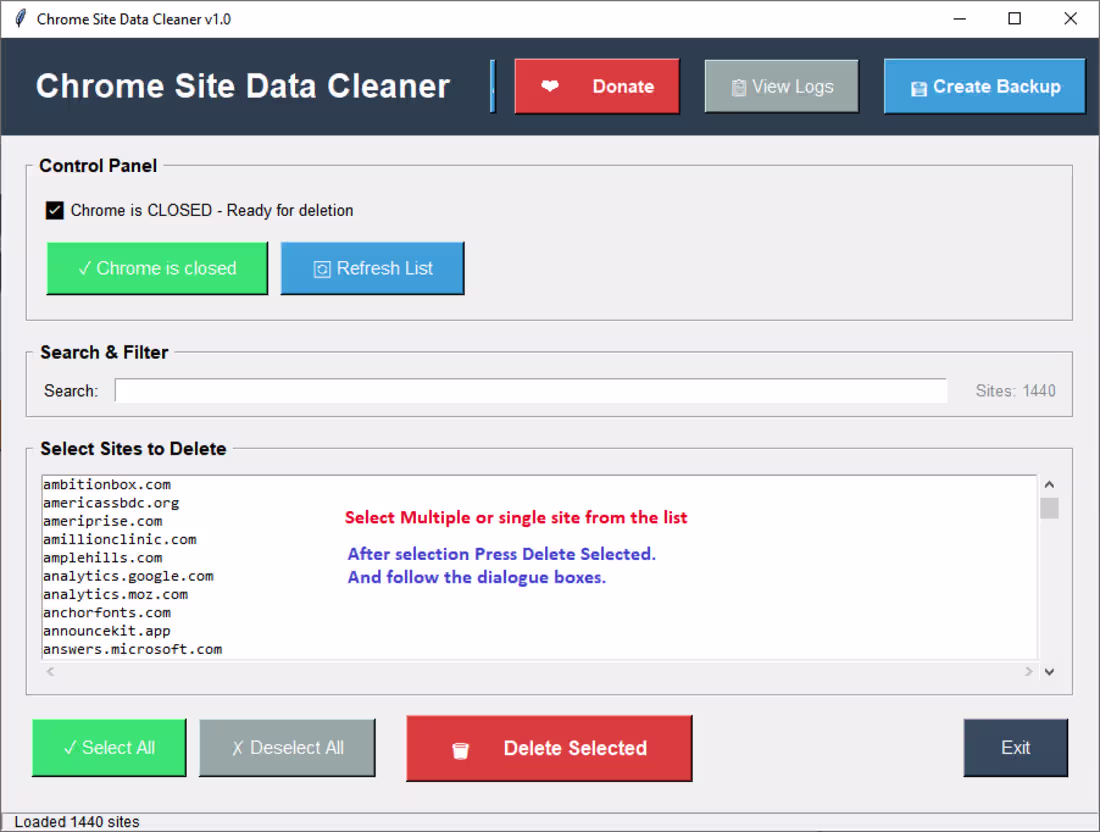Select ambitionbox.com in the list
The height and width of the screenshot is (832, 1100).
tap(107, 485)
